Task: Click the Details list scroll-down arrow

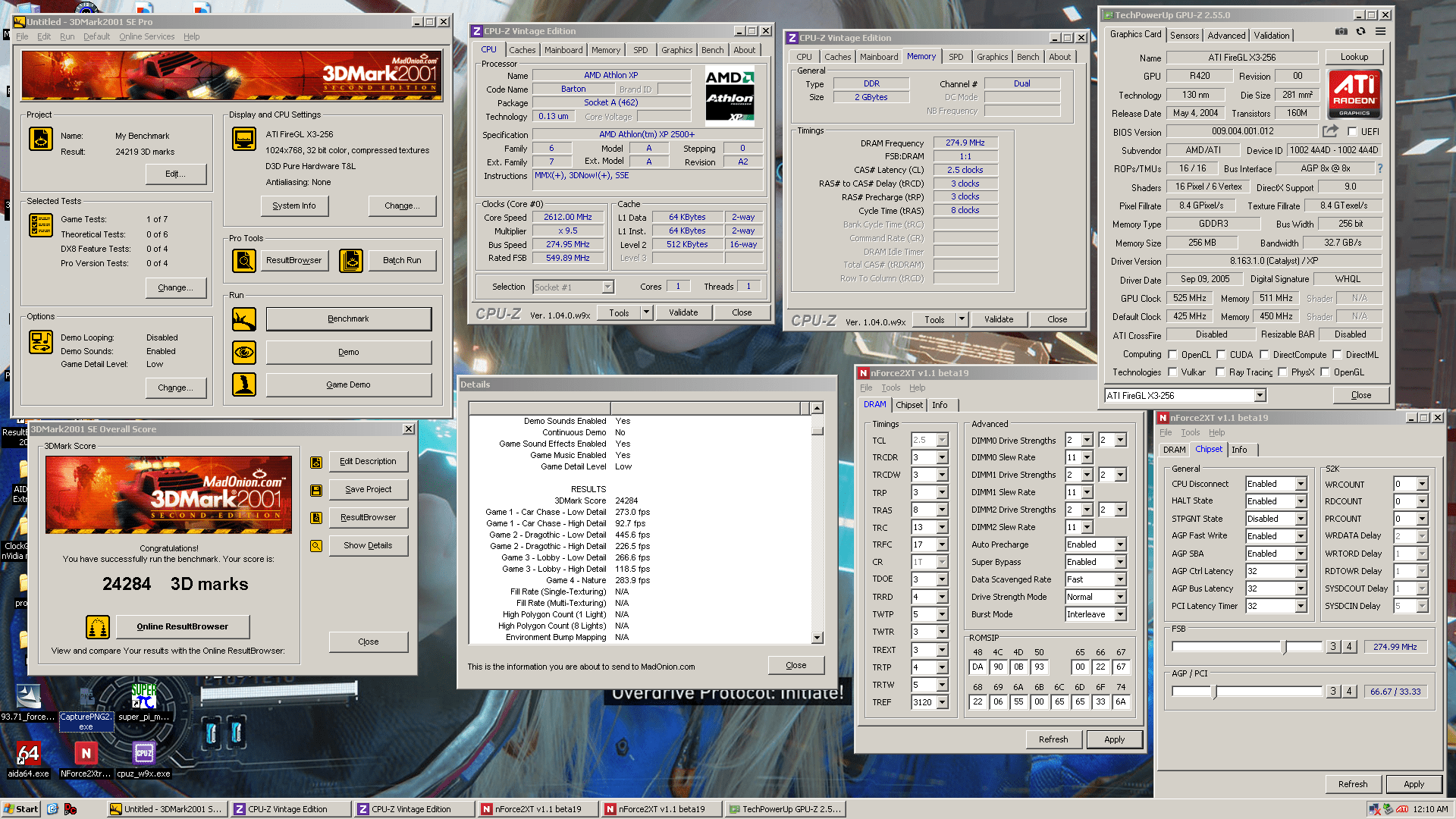Action: click(x=817, y=638)
